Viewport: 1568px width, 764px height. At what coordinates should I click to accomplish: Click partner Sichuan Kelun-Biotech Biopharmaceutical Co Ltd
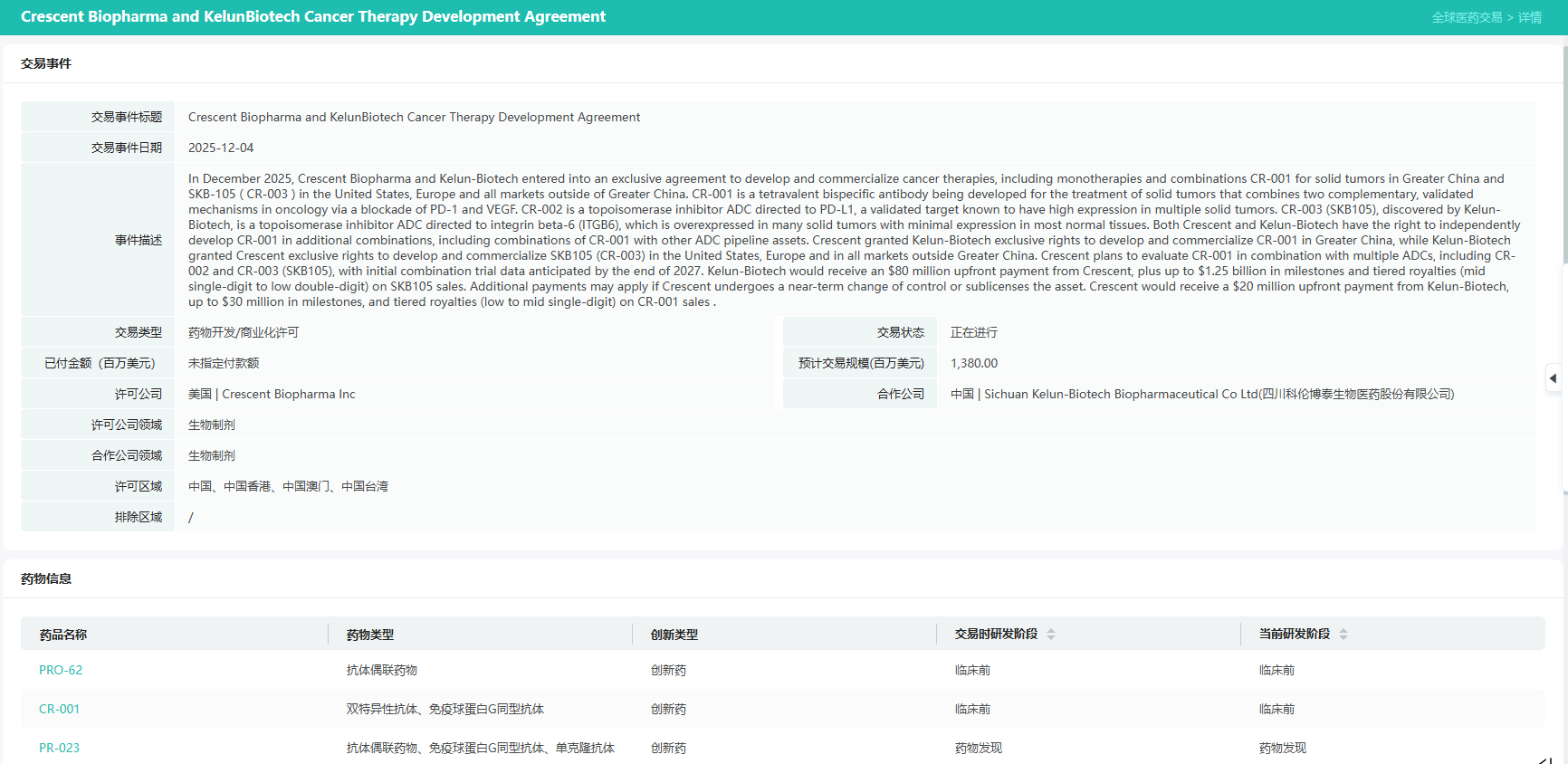click(x=1202, y=394)
